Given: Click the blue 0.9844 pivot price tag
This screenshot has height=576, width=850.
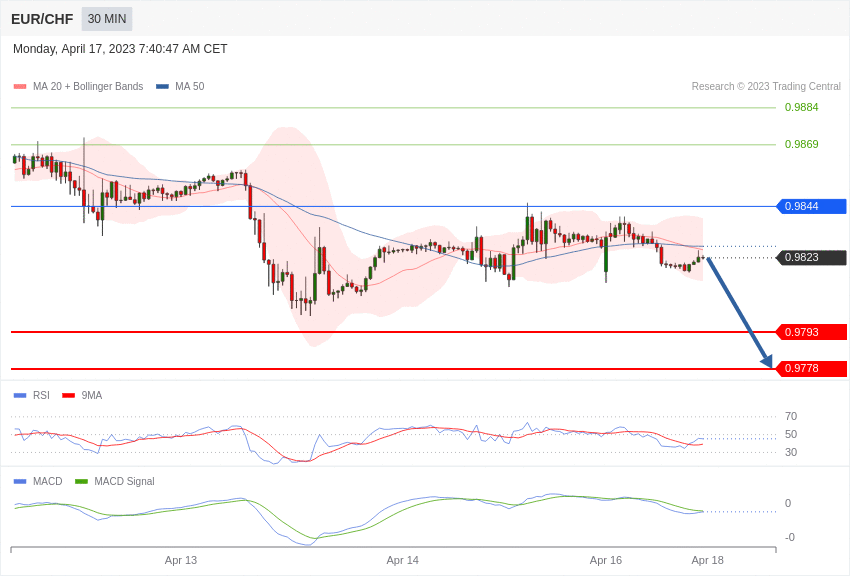Looking at the screenshot, I should [x=812, y=206].
